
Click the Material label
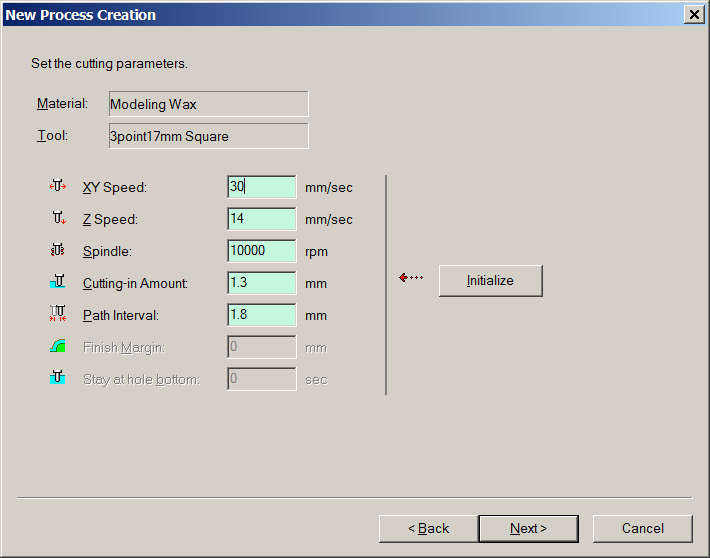(62, 104)
